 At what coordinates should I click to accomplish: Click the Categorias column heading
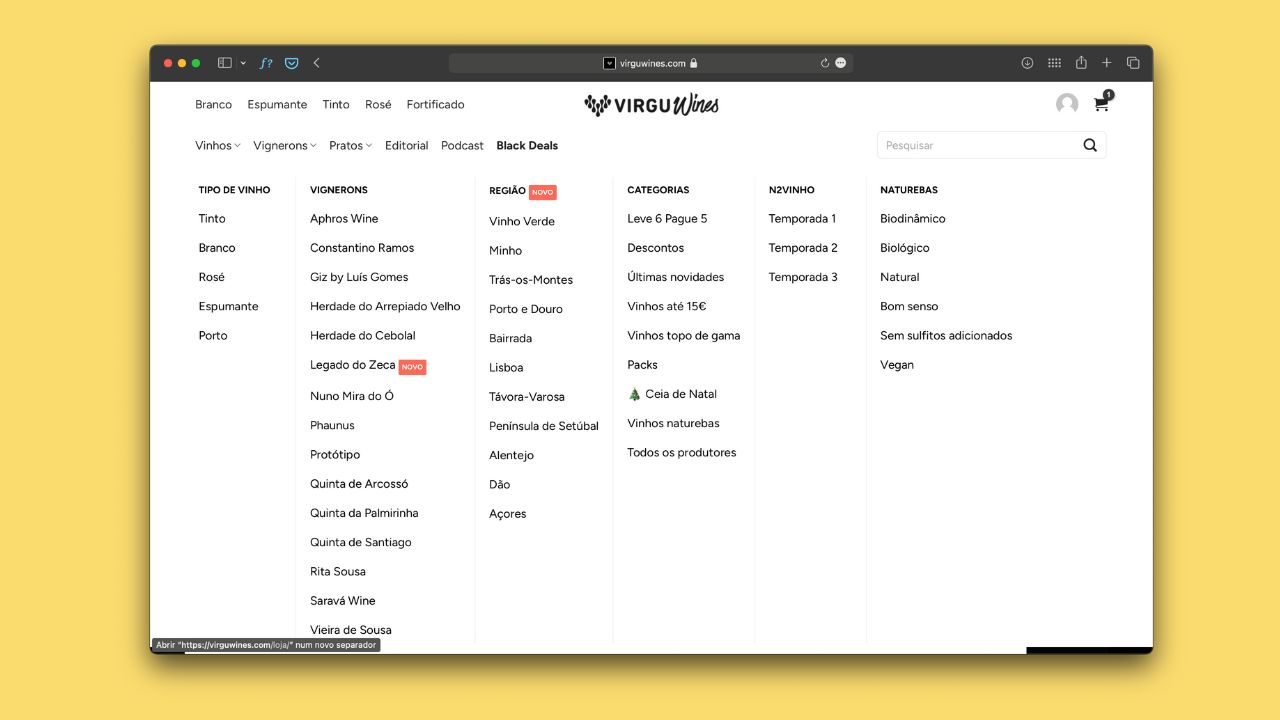658,190
